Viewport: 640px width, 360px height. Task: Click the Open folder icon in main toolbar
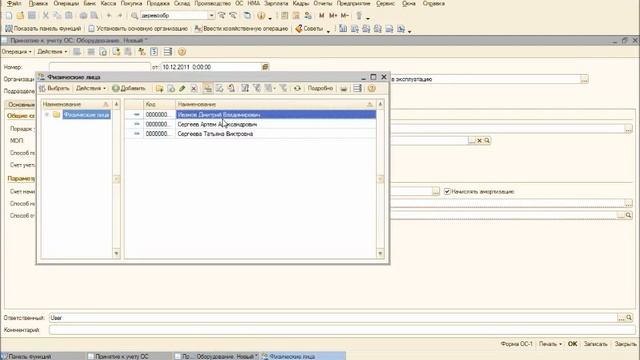click(x=20, y=16)
